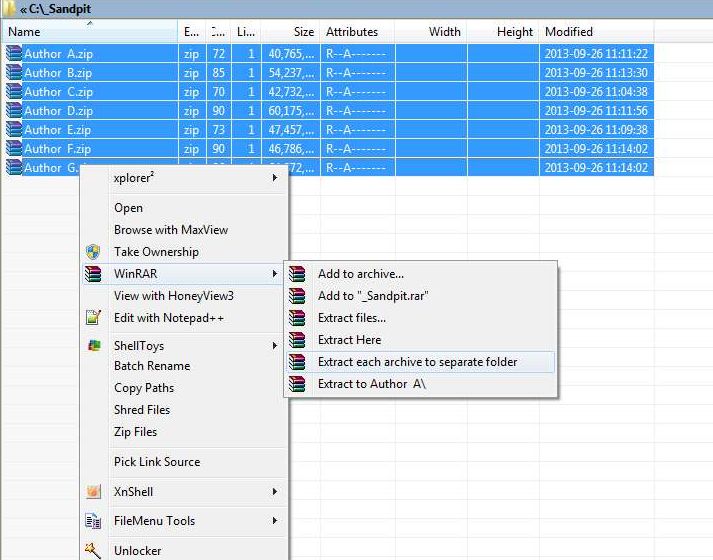Choose Extract Here option
Screen dimensions: 713x560
tap(350, 340)
